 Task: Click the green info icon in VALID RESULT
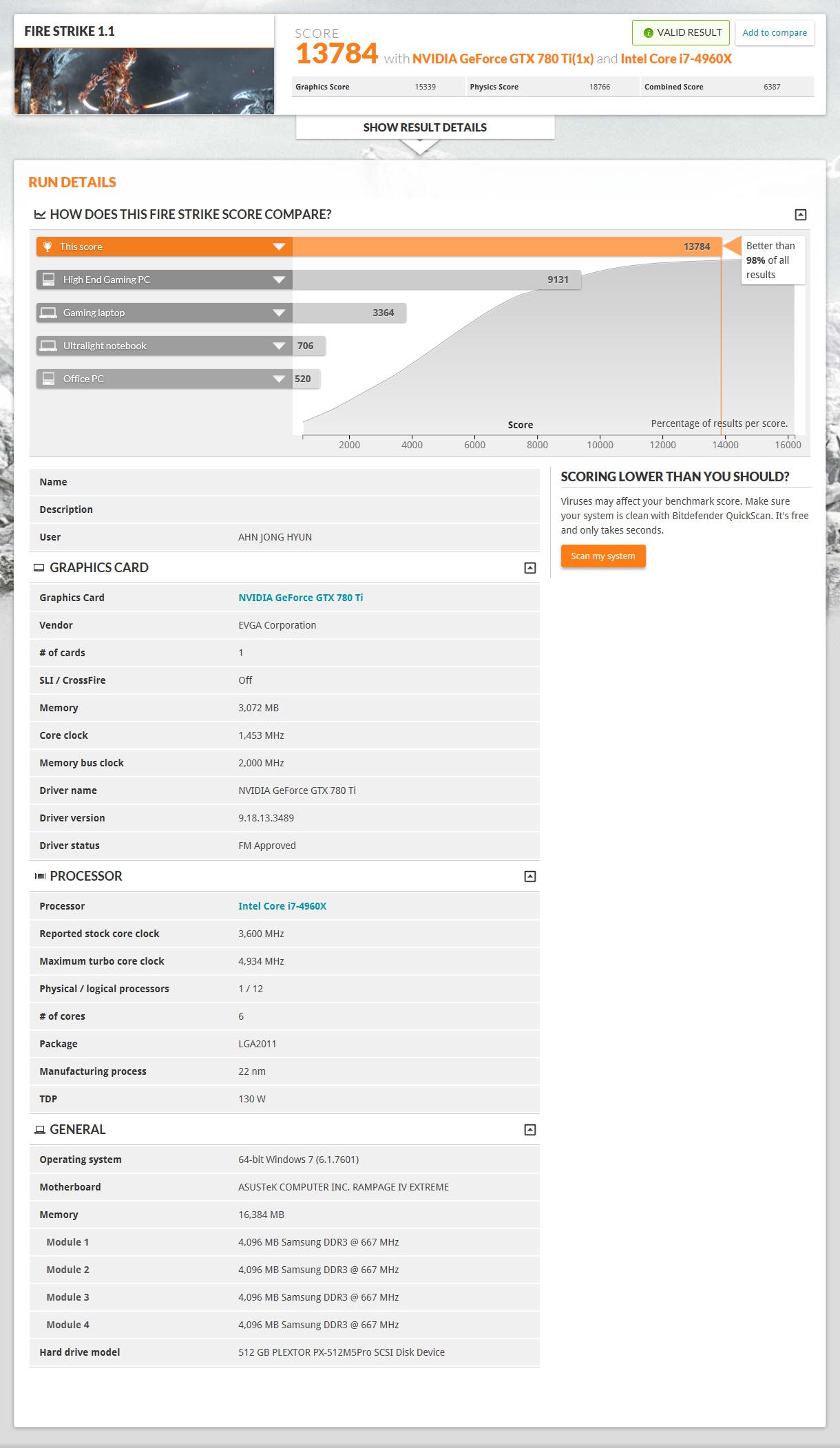[648, 33]
